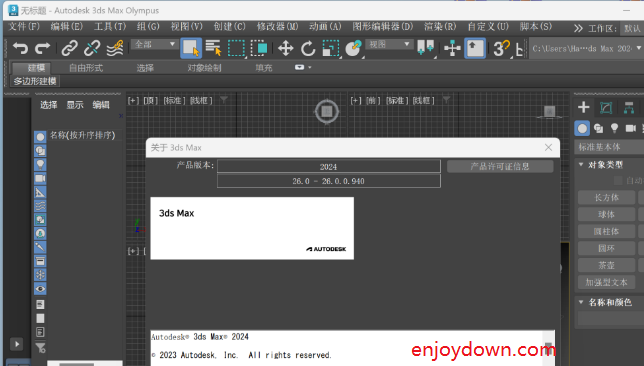Activate the Select and Link tool
This screenshot has width=644, height=366.
tap(69, 48)
